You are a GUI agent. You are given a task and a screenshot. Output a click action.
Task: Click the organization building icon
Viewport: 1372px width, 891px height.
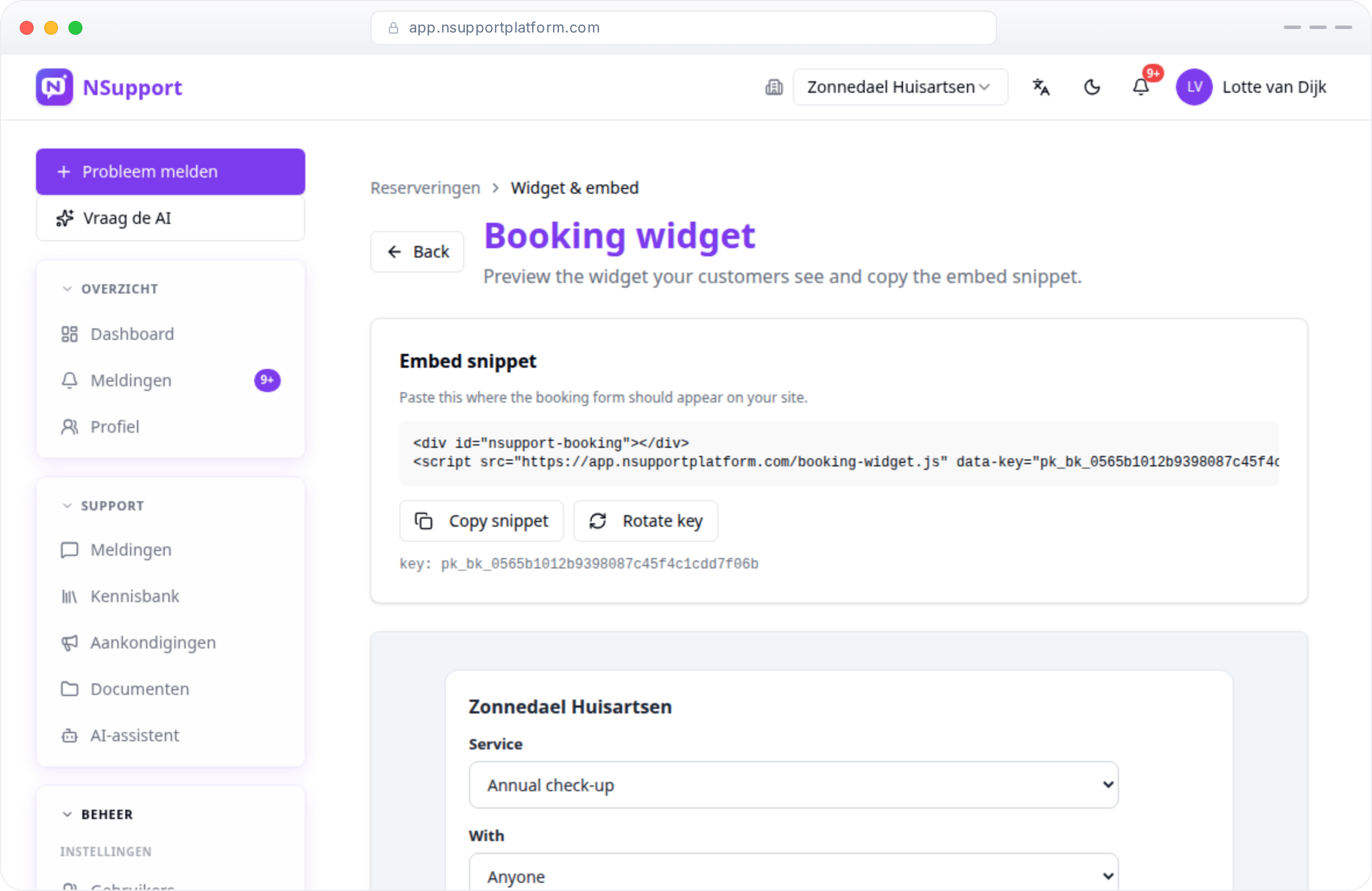coord(774,87)
